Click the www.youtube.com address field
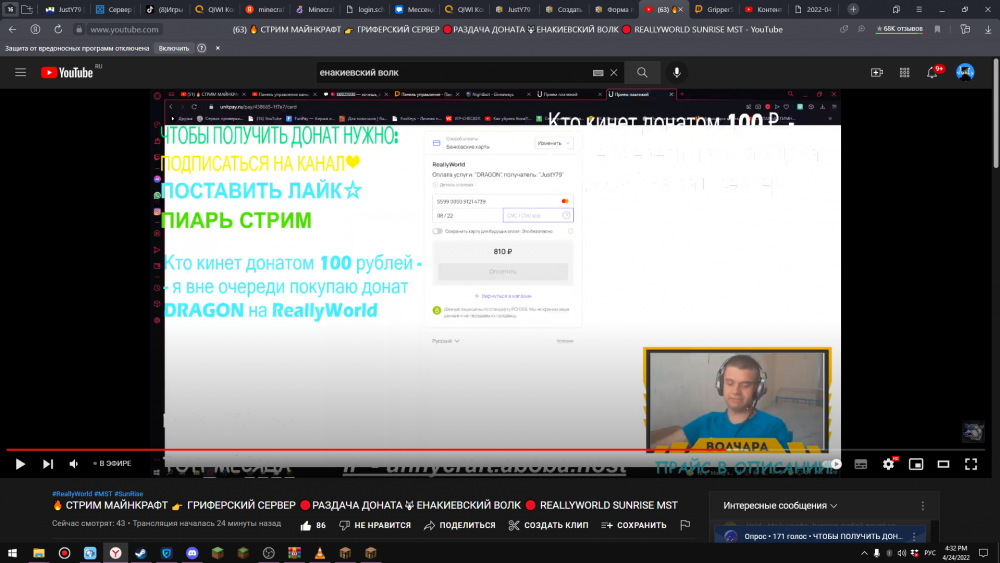Viewport: 1000px width, 563px height. [x=124, y=29]
